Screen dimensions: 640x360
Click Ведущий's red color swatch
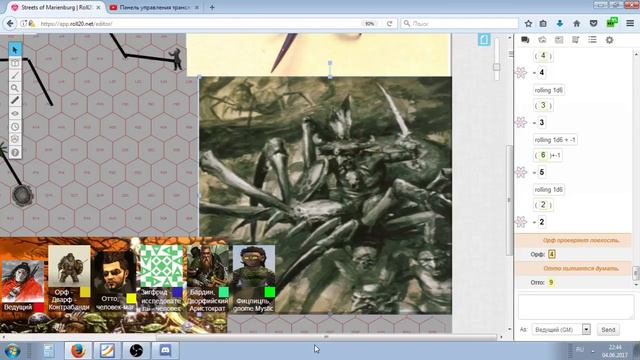(x=39, y=307)
